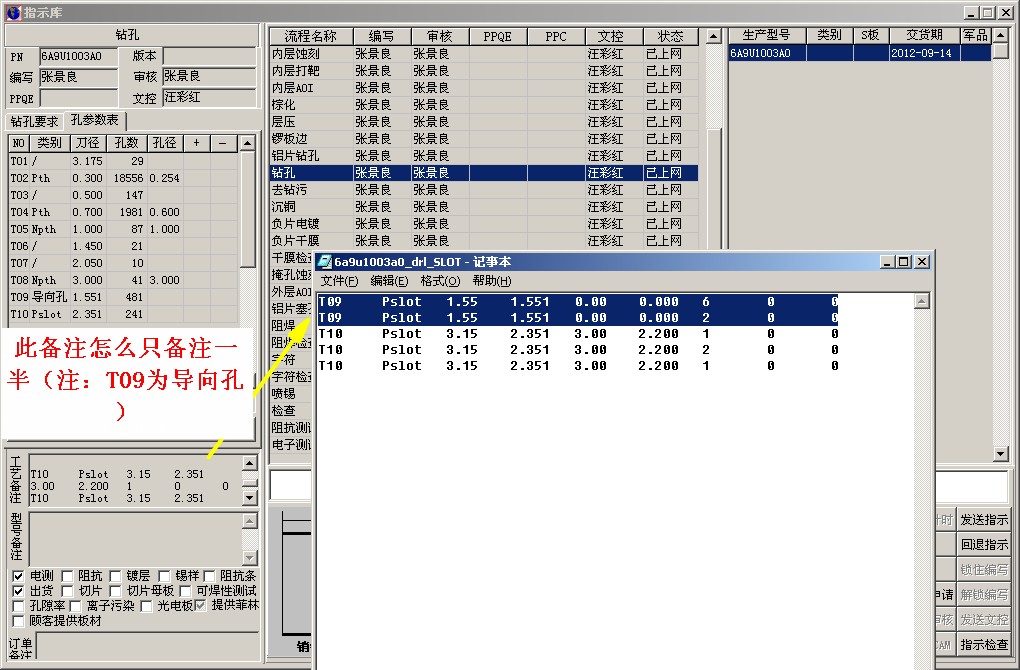This screenshot has width=1020, height=670.
Task: Select the T10 Pslot row in the hole table
Action: pos(124,314)
